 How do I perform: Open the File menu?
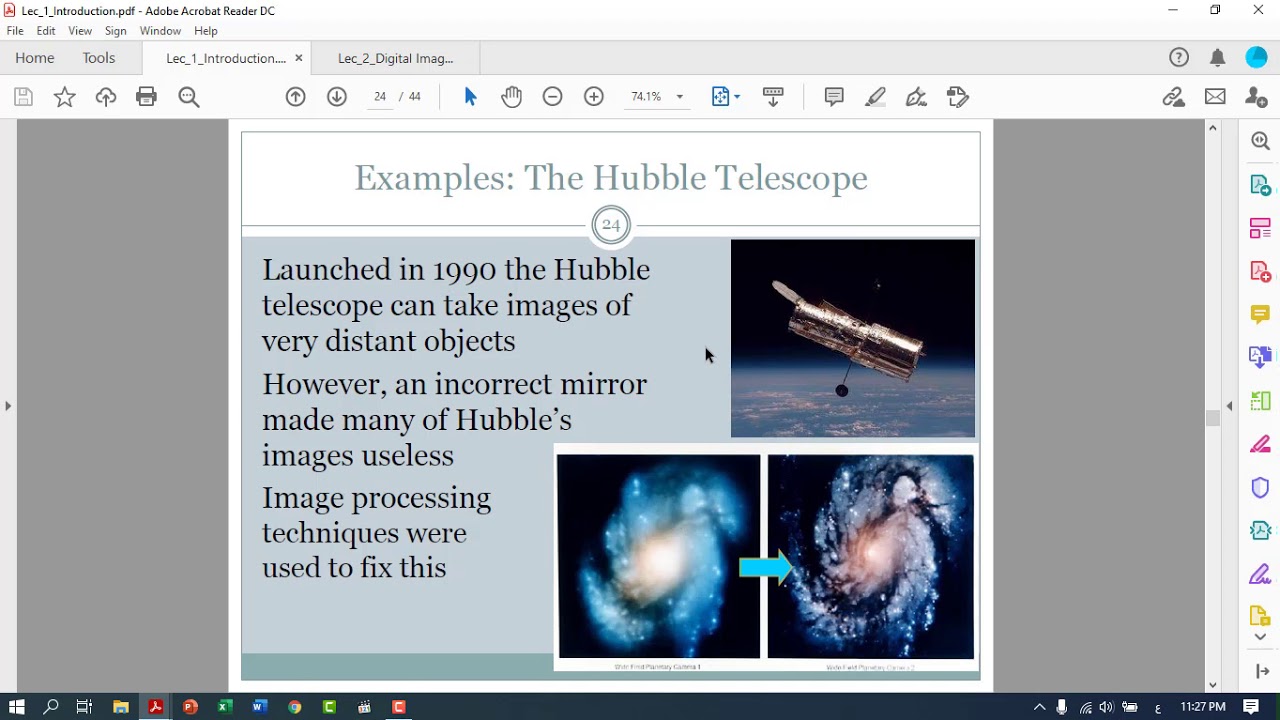coord(15,31)
